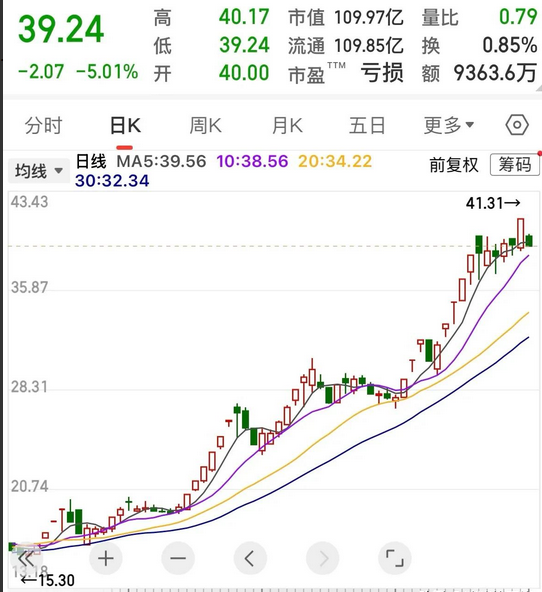Open the 均线 indicator dropdown
The width and height of the screenshot is (542, 592).
coord(38,171)
